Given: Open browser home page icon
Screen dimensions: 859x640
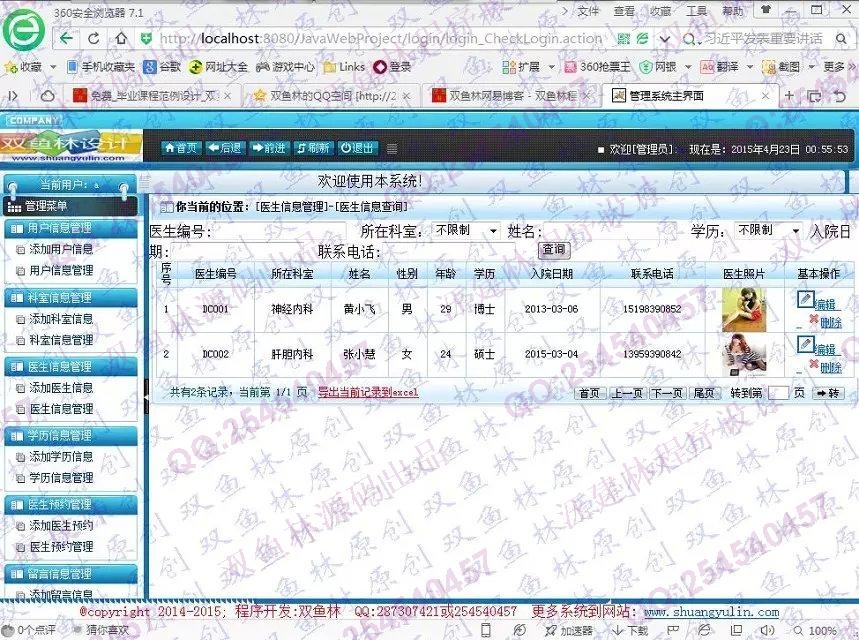Looking at the screenshot, I should click(x=121, y=38).
